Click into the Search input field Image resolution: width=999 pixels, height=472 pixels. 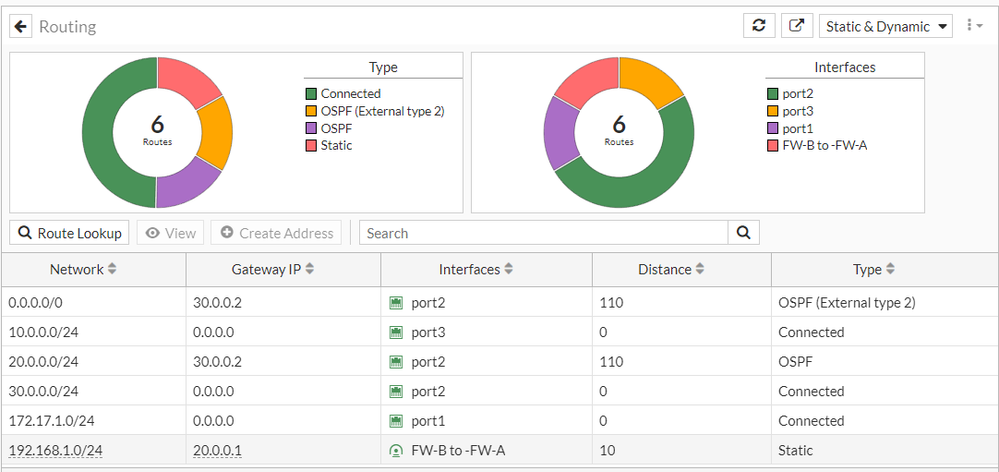click(x=543, y=232)
